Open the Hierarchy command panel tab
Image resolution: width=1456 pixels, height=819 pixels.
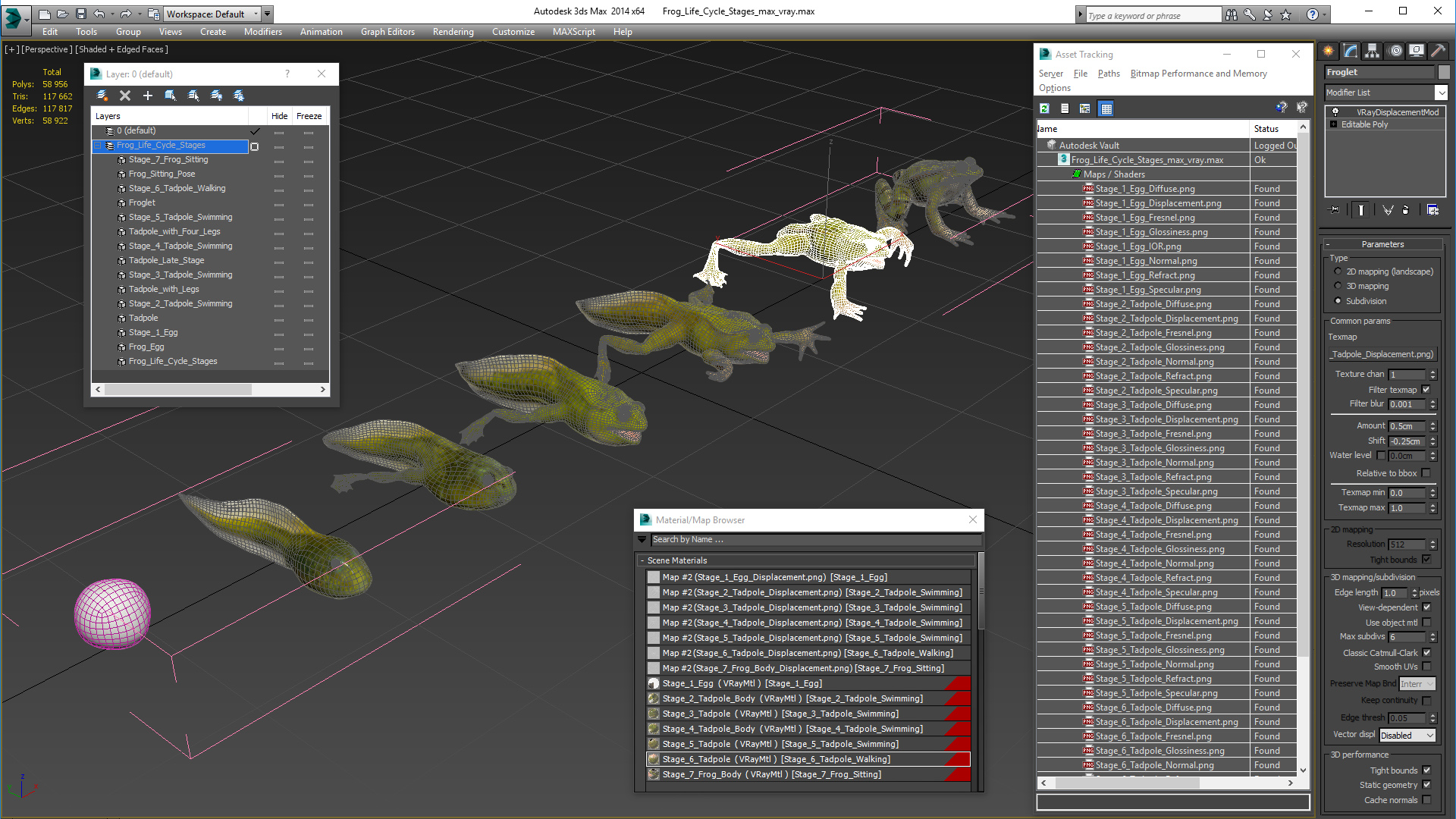[x=1373, y=51]
